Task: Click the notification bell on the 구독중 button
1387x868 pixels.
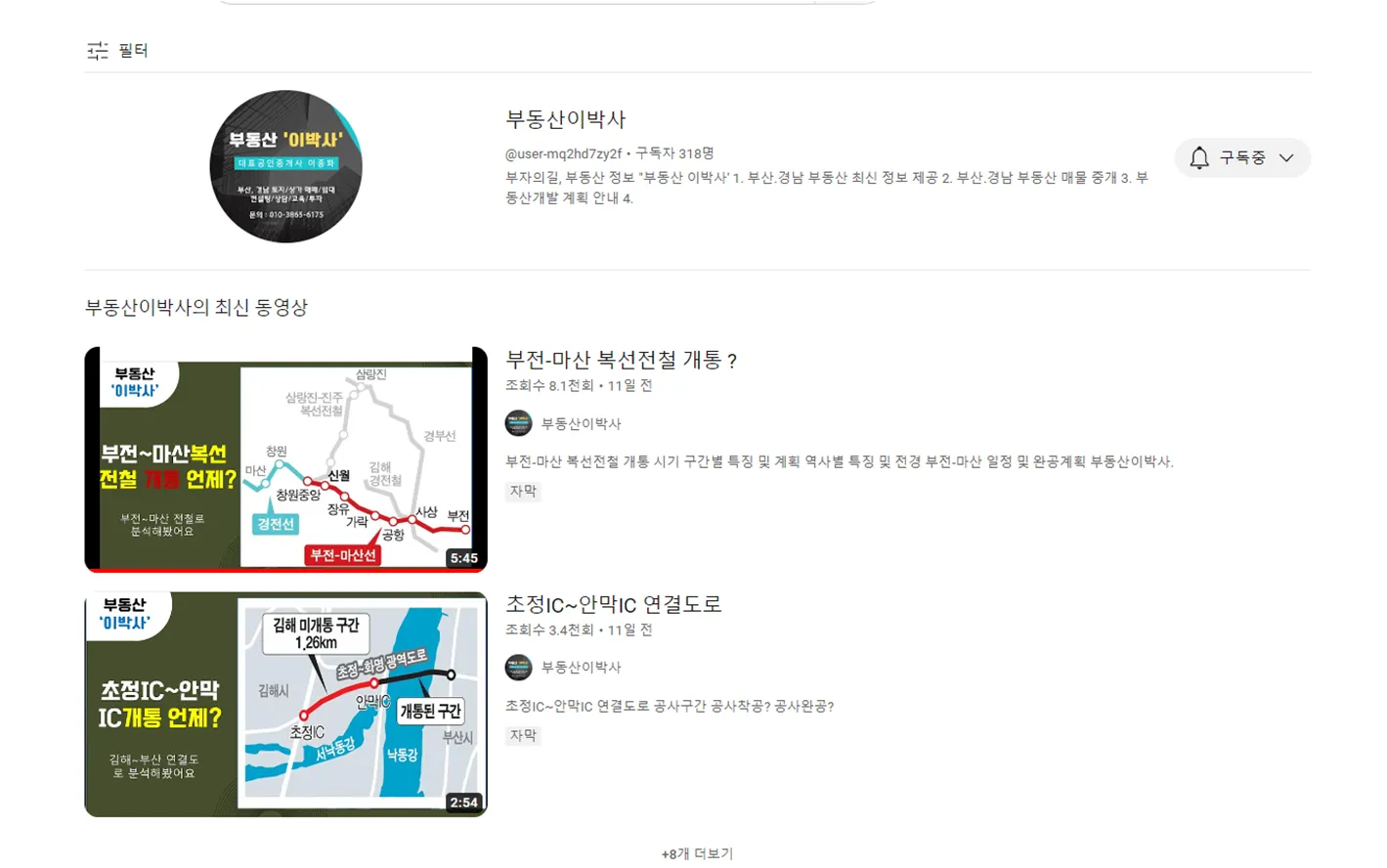Action: point(1199,157)
